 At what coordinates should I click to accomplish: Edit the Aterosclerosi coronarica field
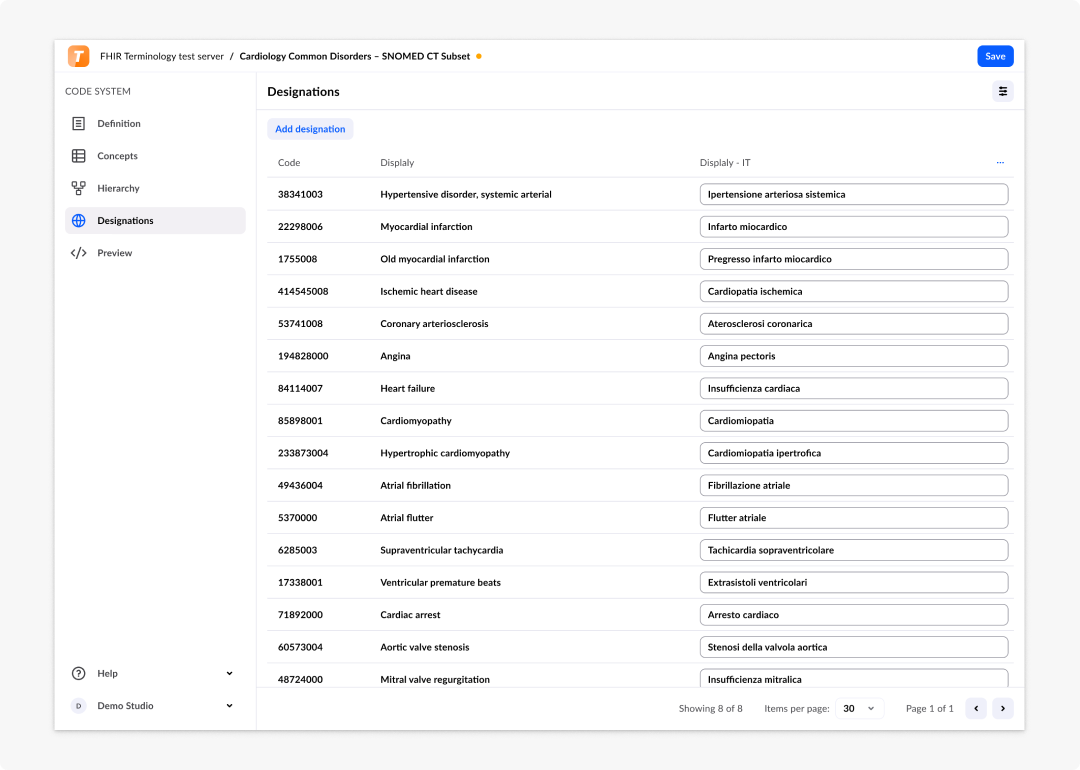(854, 324)
